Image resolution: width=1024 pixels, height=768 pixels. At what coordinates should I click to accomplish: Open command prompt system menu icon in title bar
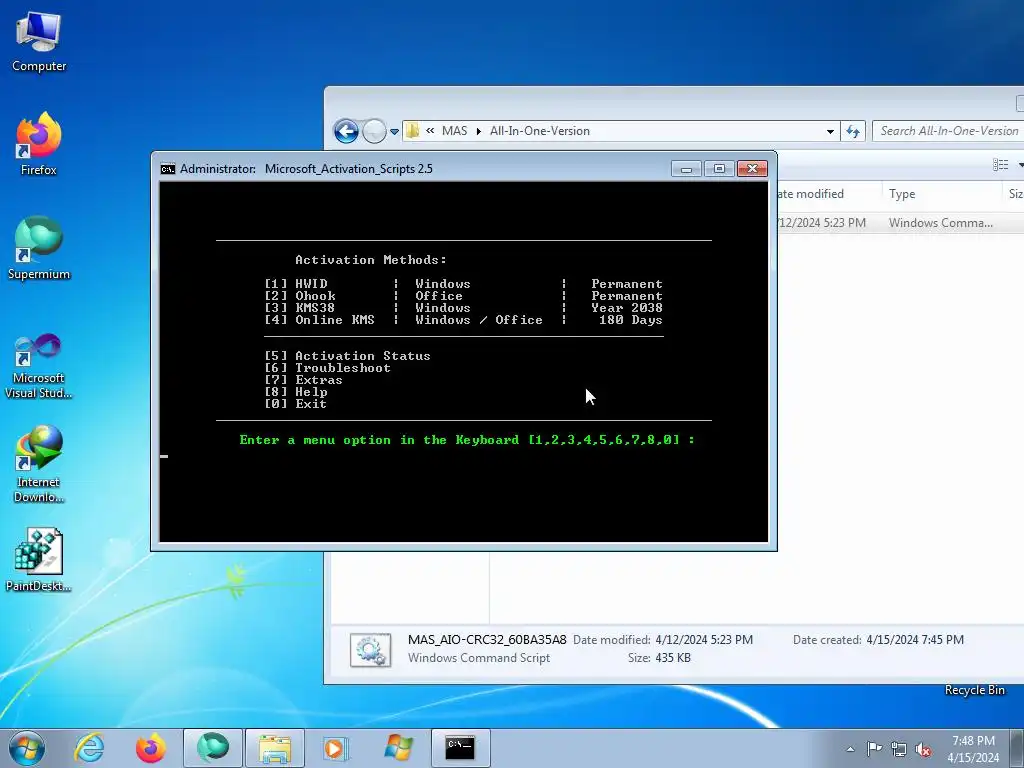[x=168, y=168]
